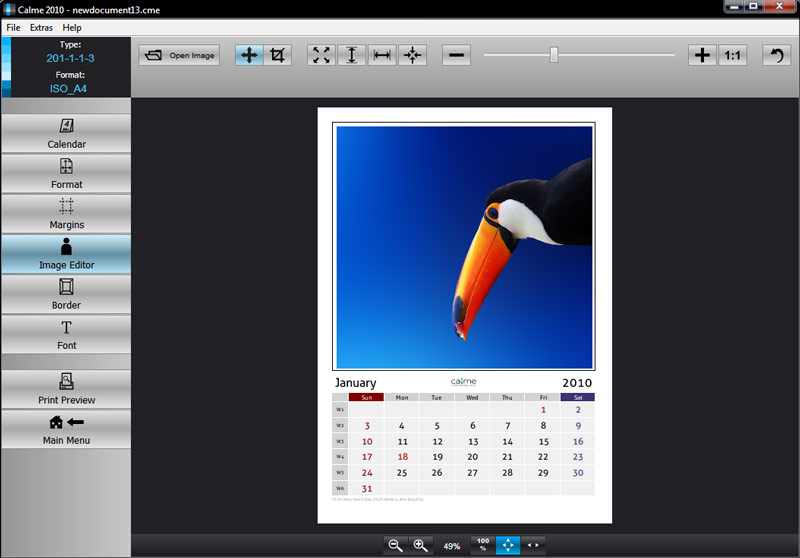The height and width of the screenshot is (558, 800).
Task: Open the File menu
Action: click(x=13, y=27)
